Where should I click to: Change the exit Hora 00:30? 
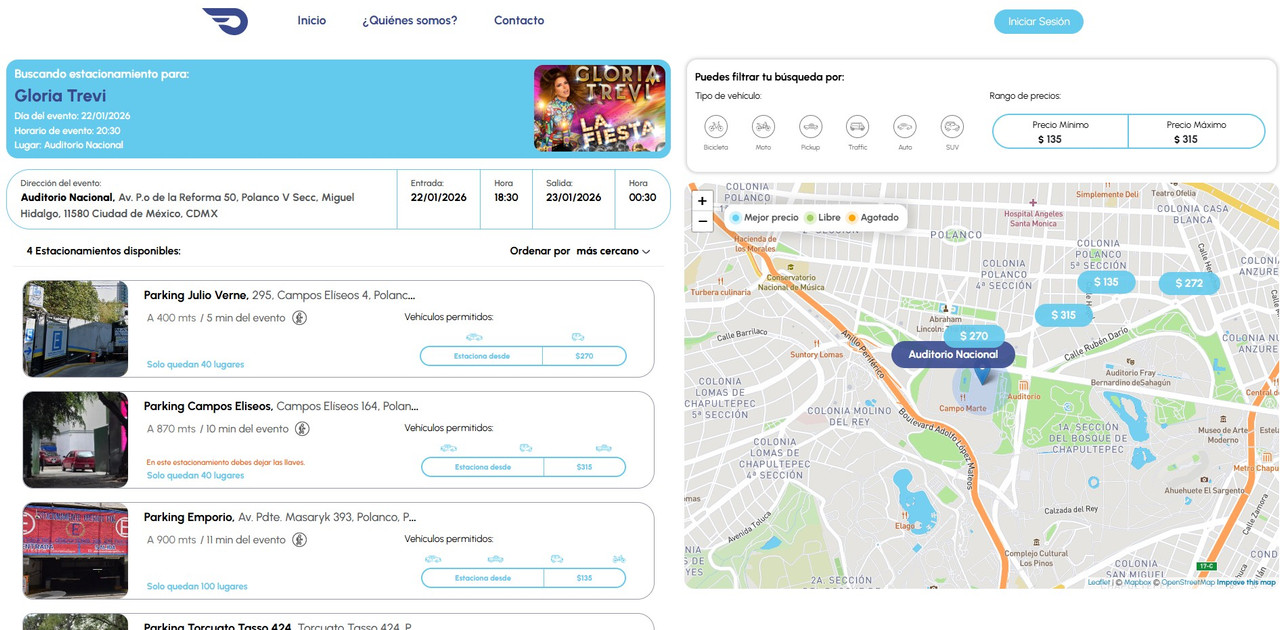coord(642,197)
